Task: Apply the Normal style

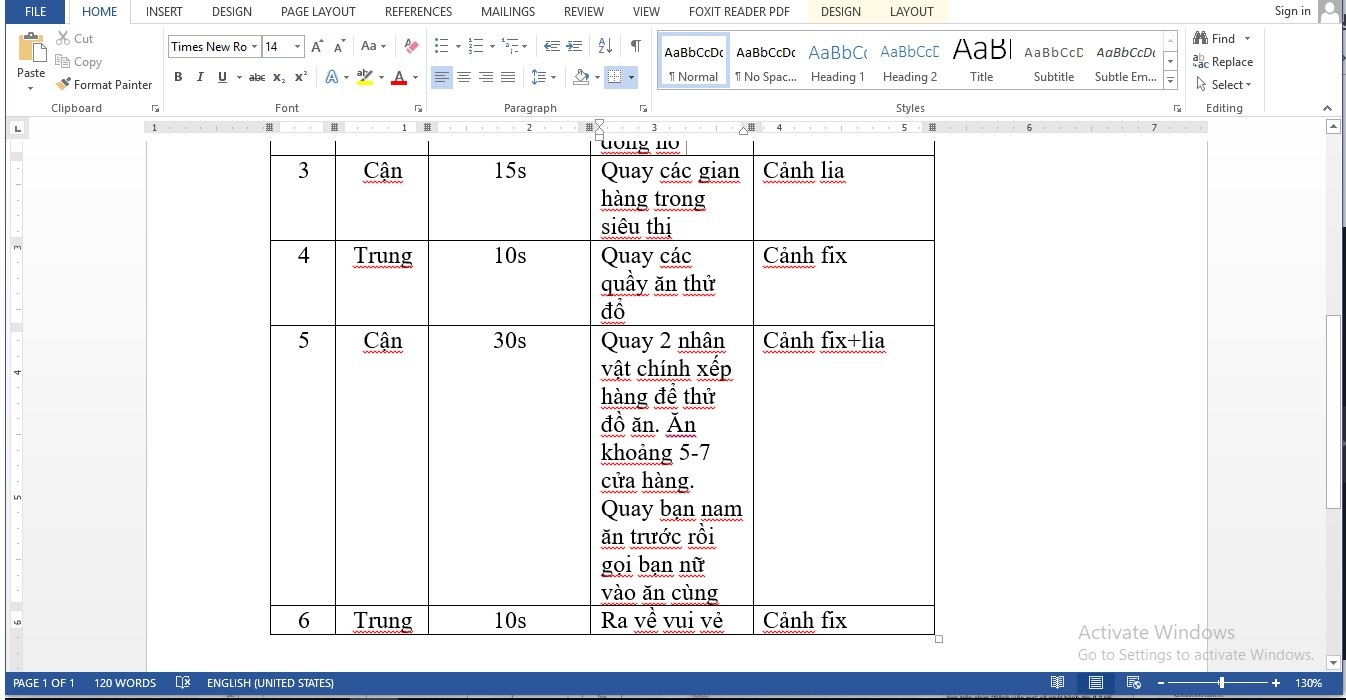Action: (x=693, y=62)
